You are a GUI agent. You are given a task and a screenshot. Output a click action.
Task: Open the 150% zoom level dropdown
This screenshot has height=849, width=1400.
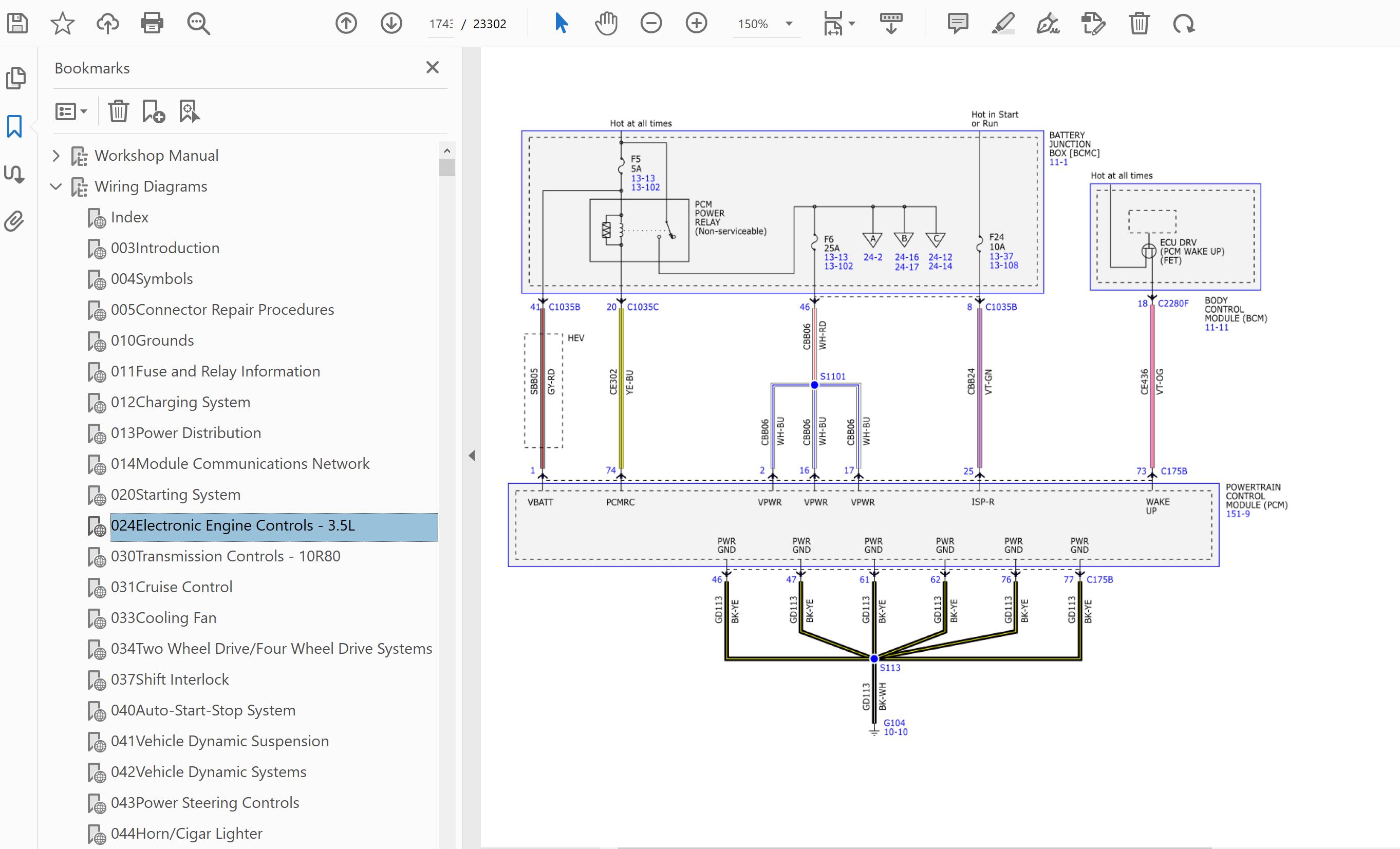789,24
